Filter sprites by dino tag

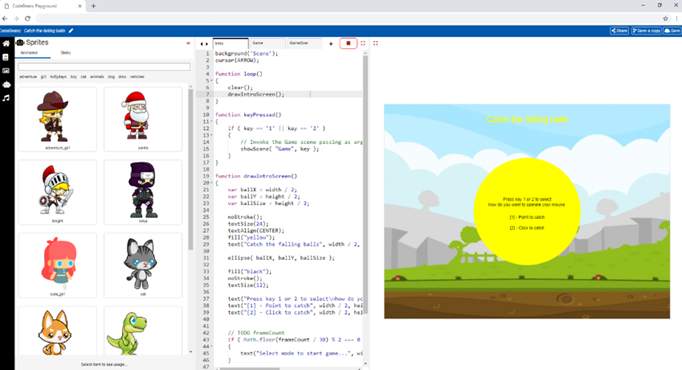click(x=122, y=77)
